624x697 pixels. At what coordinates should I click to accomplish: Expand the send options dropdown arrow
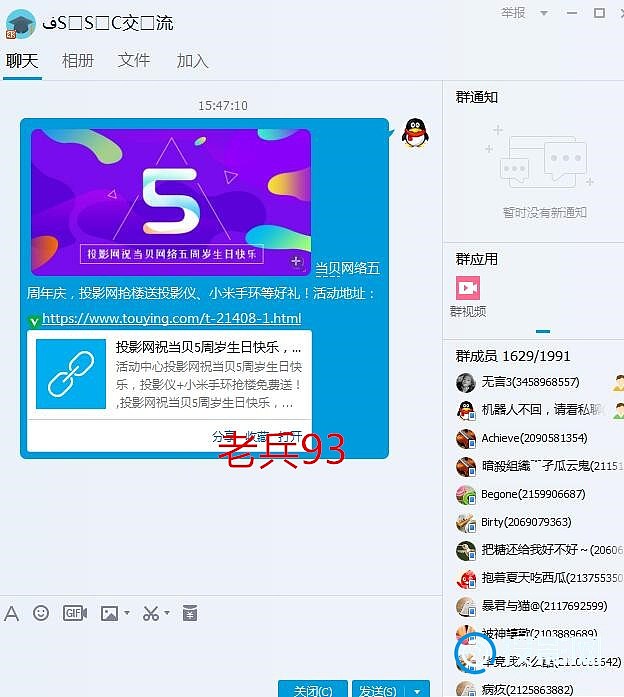pyautogui.click(x=417, y=690)
